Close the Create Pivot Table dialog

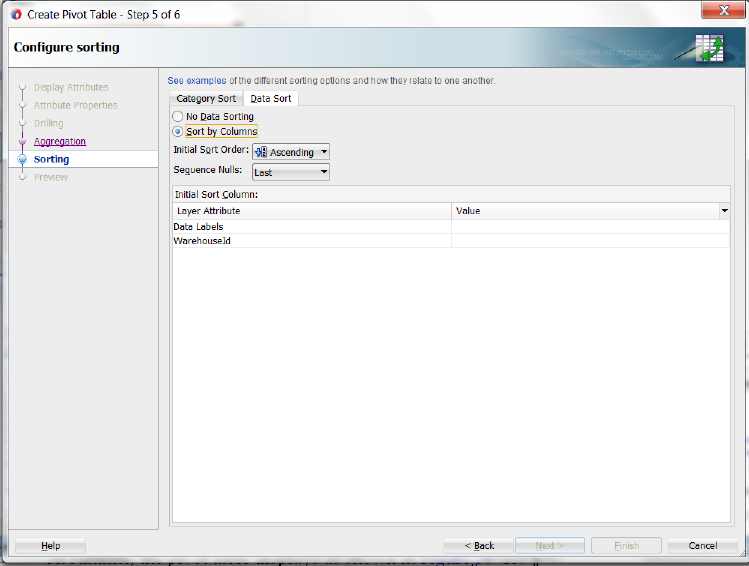[x=723, y=10]
